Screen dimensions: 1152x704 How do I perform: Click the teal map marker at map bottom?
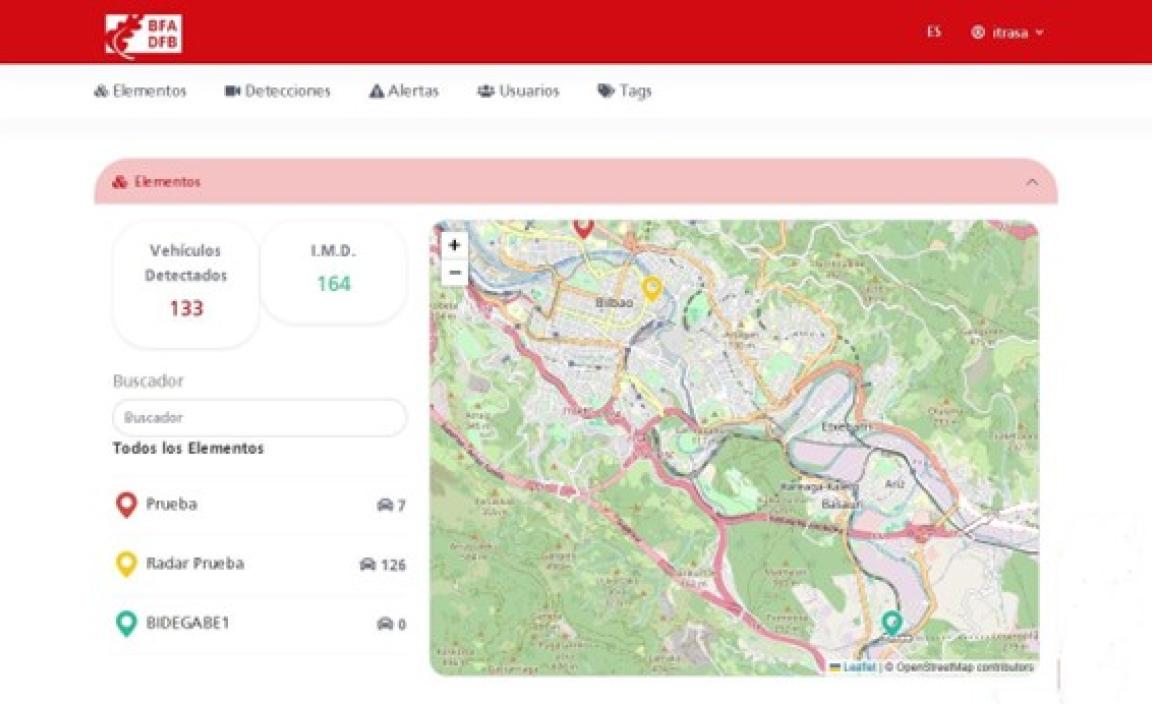pyautogui.click(x=892, y=623)
